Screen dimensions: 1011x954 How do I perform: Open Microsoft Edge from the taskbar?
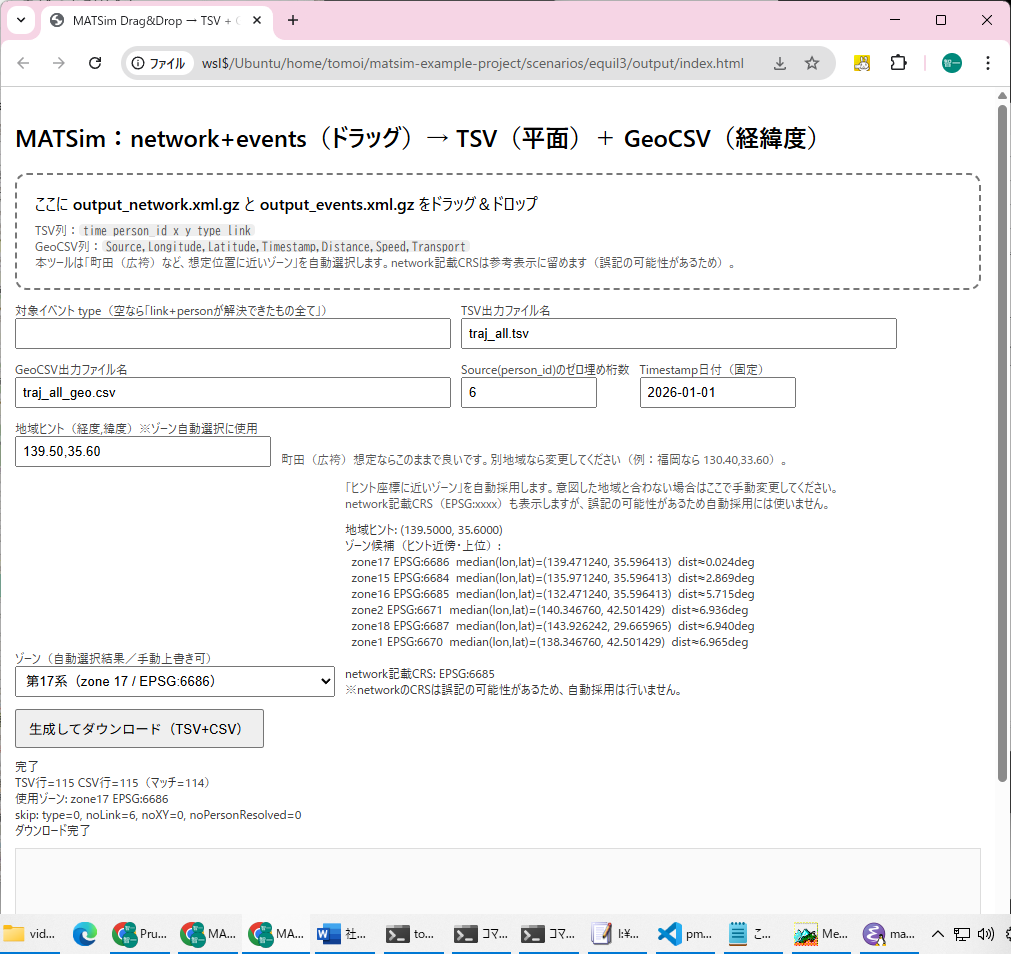click(x=84, y=934)
